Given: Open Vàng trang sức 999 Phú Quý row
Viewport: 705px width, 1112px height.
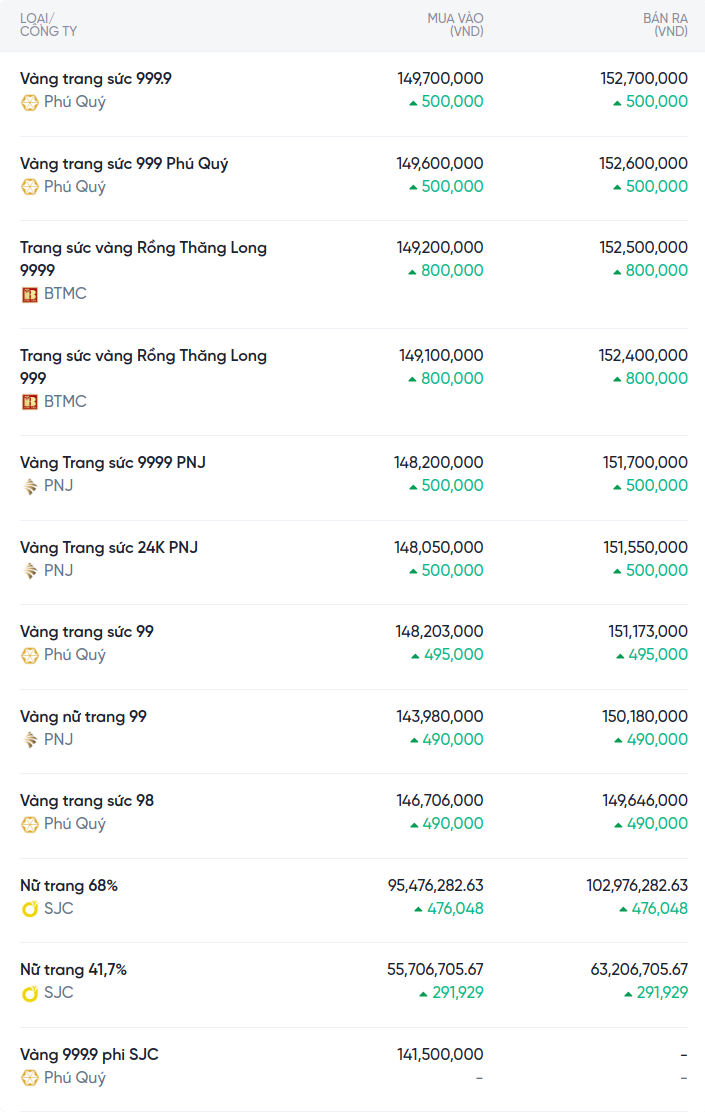Looking at the screenshot, I should (124, 163).
